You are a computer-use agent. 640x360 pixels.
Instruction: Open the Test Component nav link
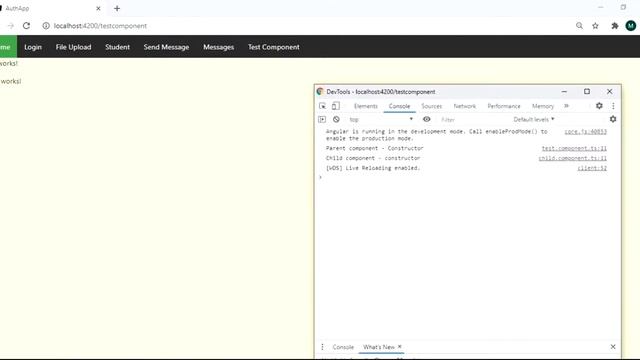click(x=274, y=47)
